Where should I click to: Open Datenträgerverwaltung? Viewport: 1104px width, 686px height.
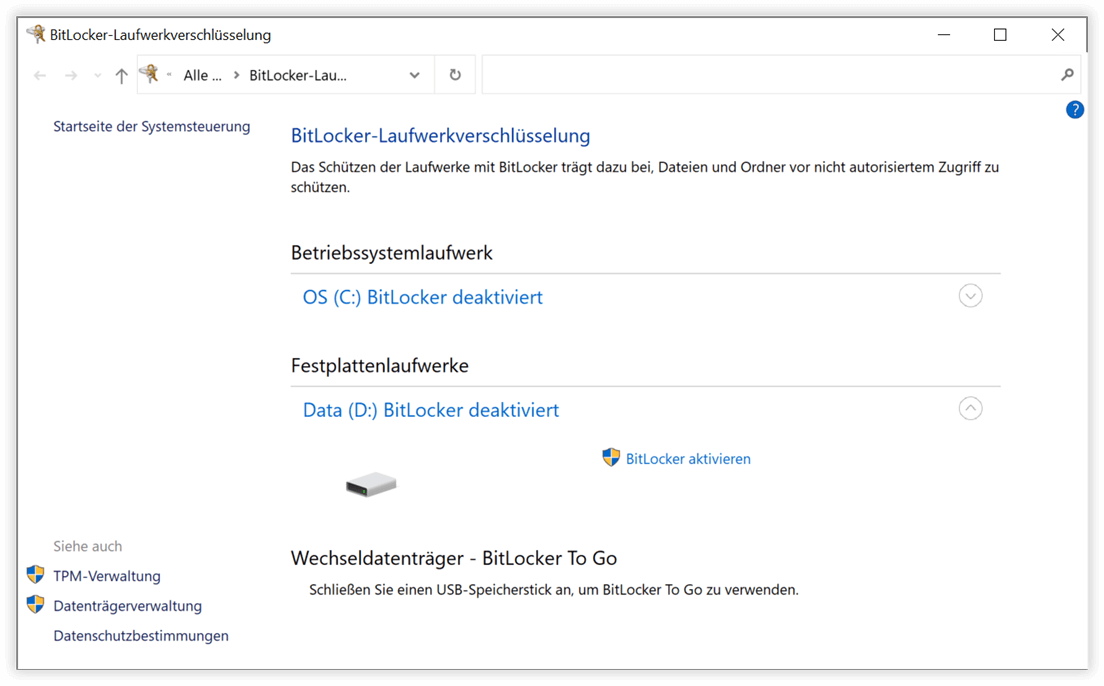[127, 606]
